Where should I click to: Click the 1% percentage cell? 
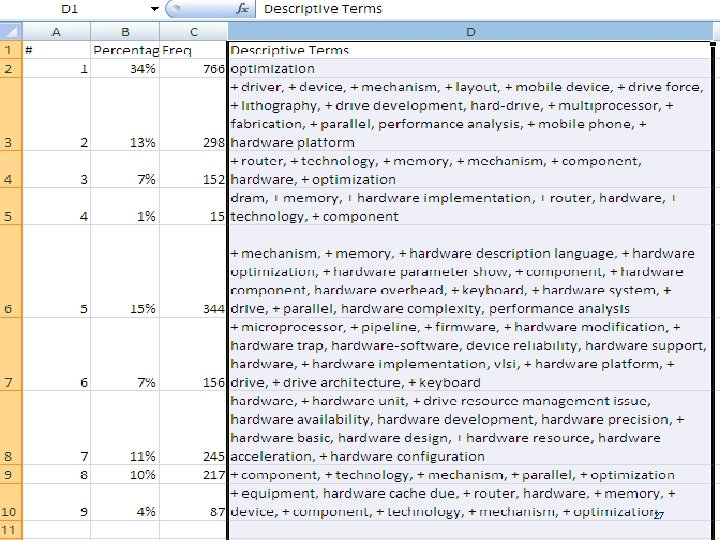125,206
